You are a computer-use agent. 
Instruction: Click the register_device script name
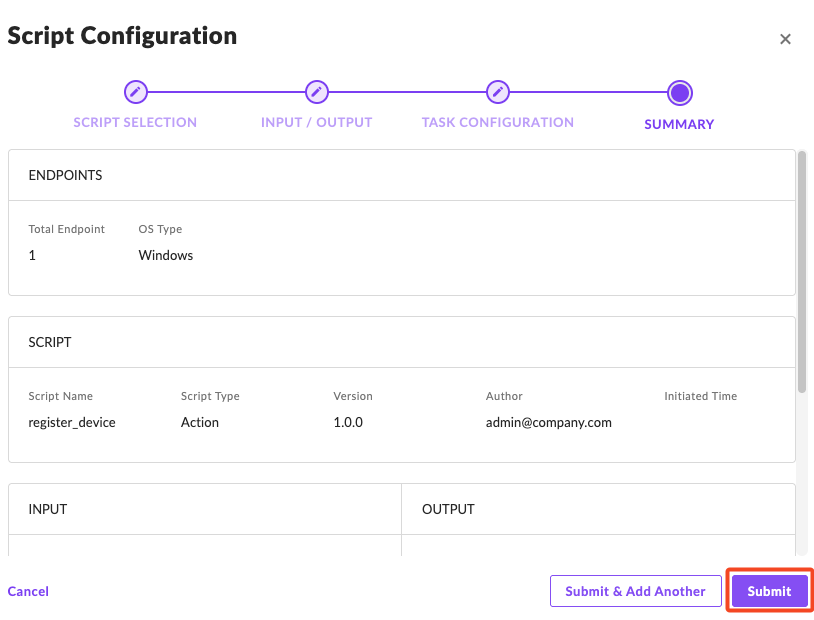[x=72, y=422]
